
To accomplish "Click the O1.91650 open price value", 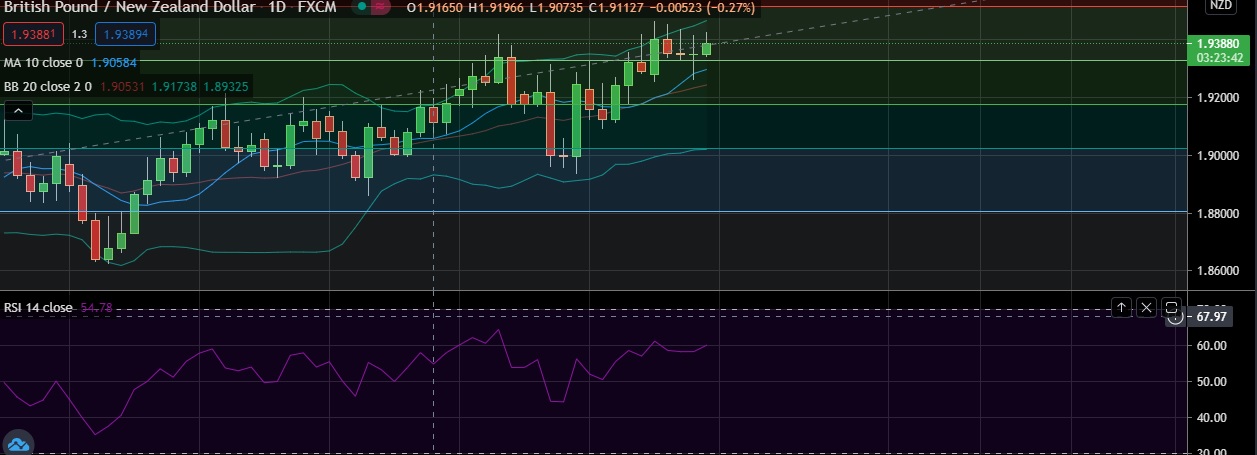I will pyautogui.click(x=436, y=7).
